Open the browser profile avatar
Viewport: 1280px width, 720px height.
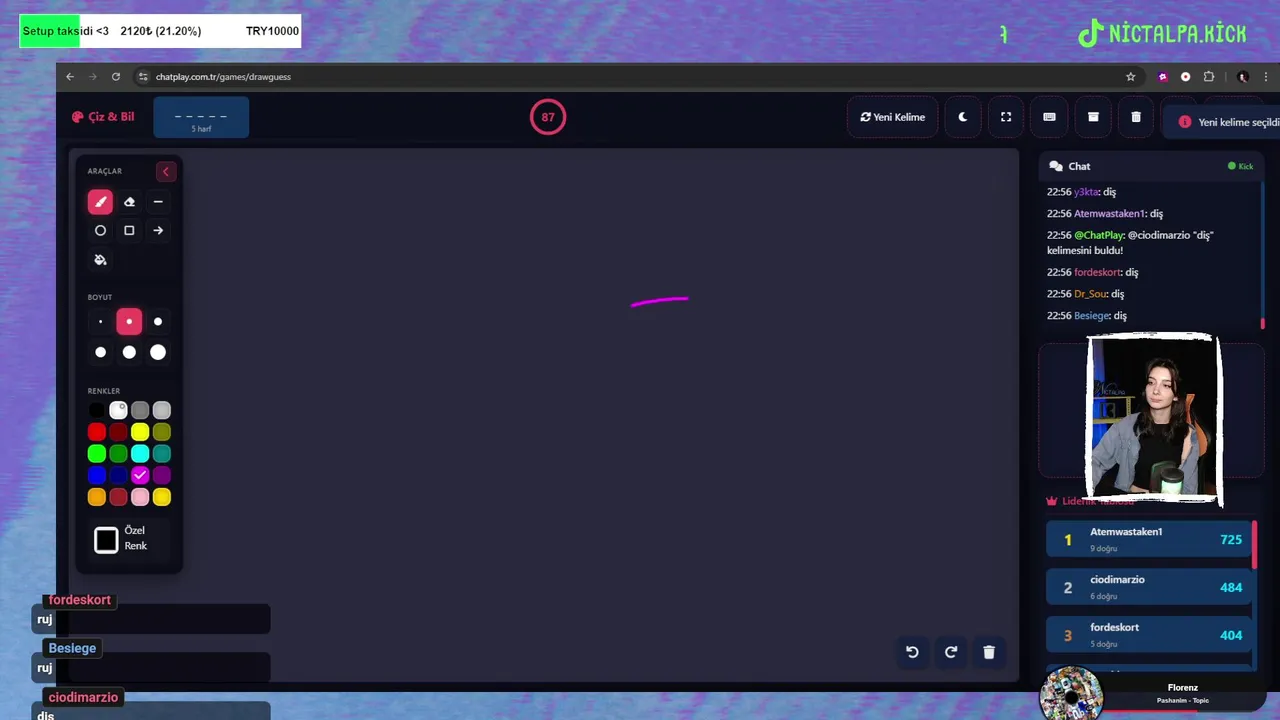(x=1243, y=77)
